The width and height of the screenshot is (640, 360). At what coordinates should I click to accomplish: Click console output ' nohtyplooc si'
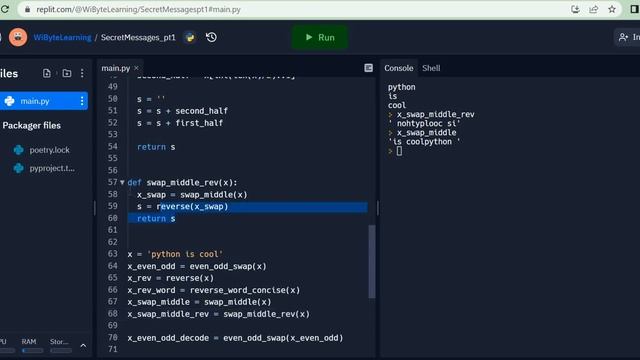click(x=424, y=123)
